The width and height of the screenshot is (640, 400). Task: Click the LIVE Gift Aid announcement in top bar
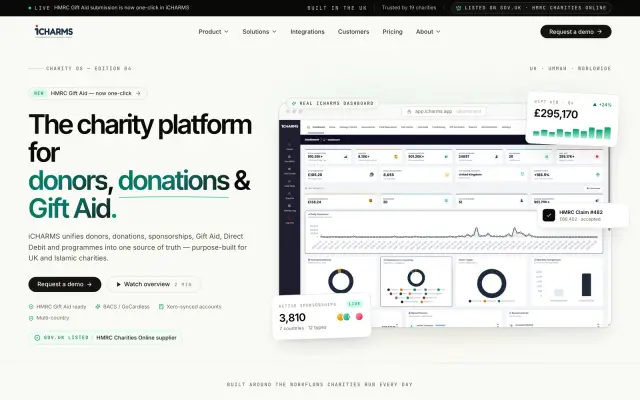click(109, 8)
